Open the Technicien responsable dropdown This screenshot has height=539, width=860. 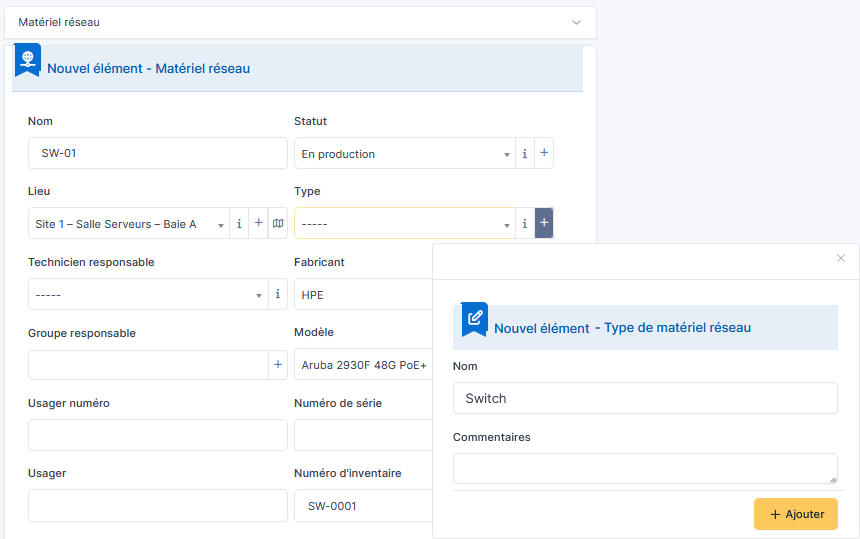click(148, 294)
